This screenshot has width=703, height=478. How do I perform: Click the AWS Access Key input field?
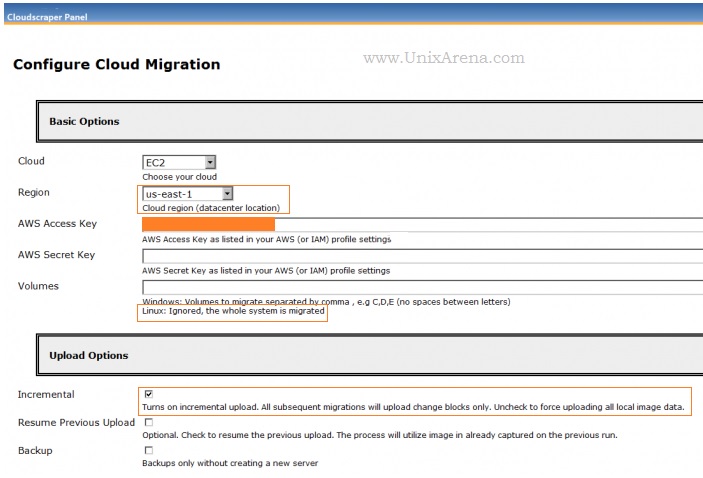click(x=422, y=225)
